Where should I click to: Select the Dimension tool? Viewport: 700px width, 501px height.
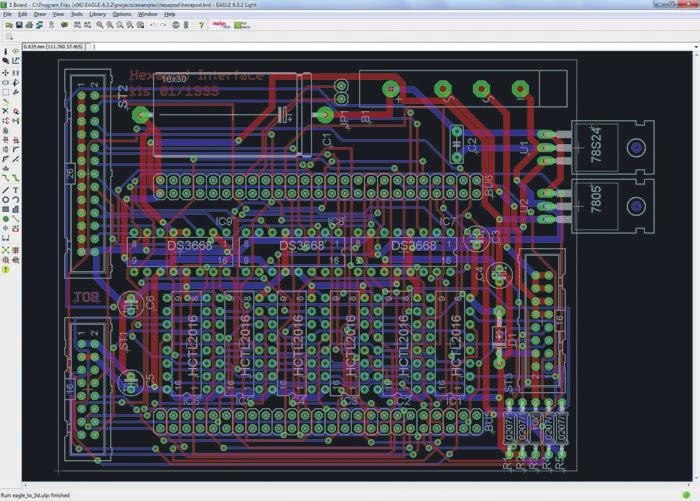pyautogui.click(x=6, y=238)
